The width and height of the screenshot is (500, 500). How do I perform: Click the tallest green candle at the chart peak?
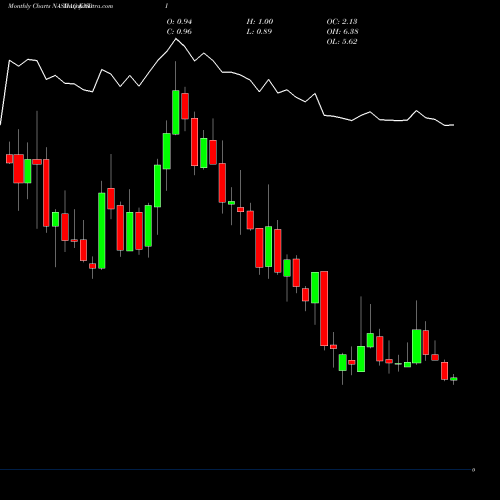click(176, 112)
